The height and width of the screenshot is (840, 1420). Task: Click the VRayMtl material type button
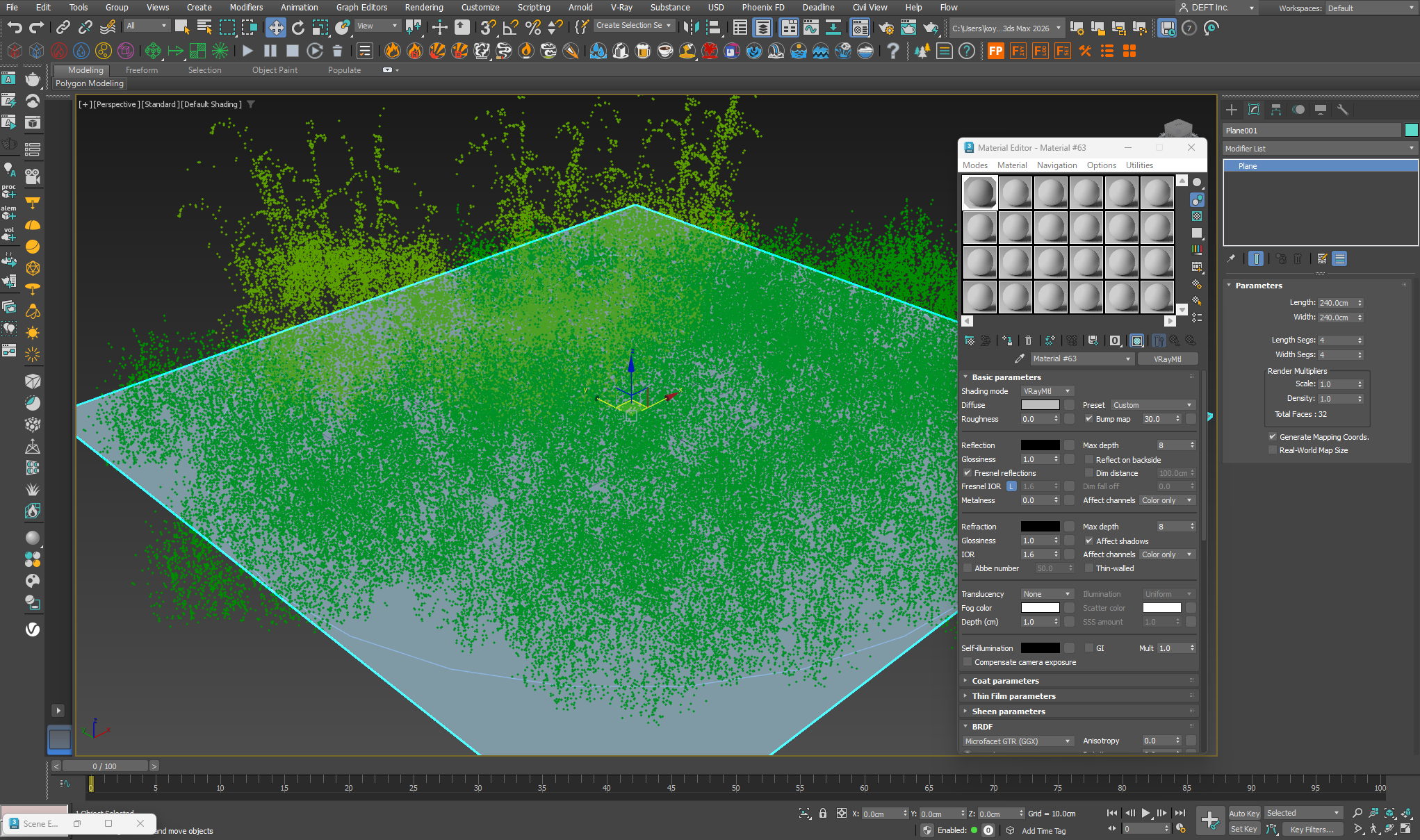click(1167, 359)
